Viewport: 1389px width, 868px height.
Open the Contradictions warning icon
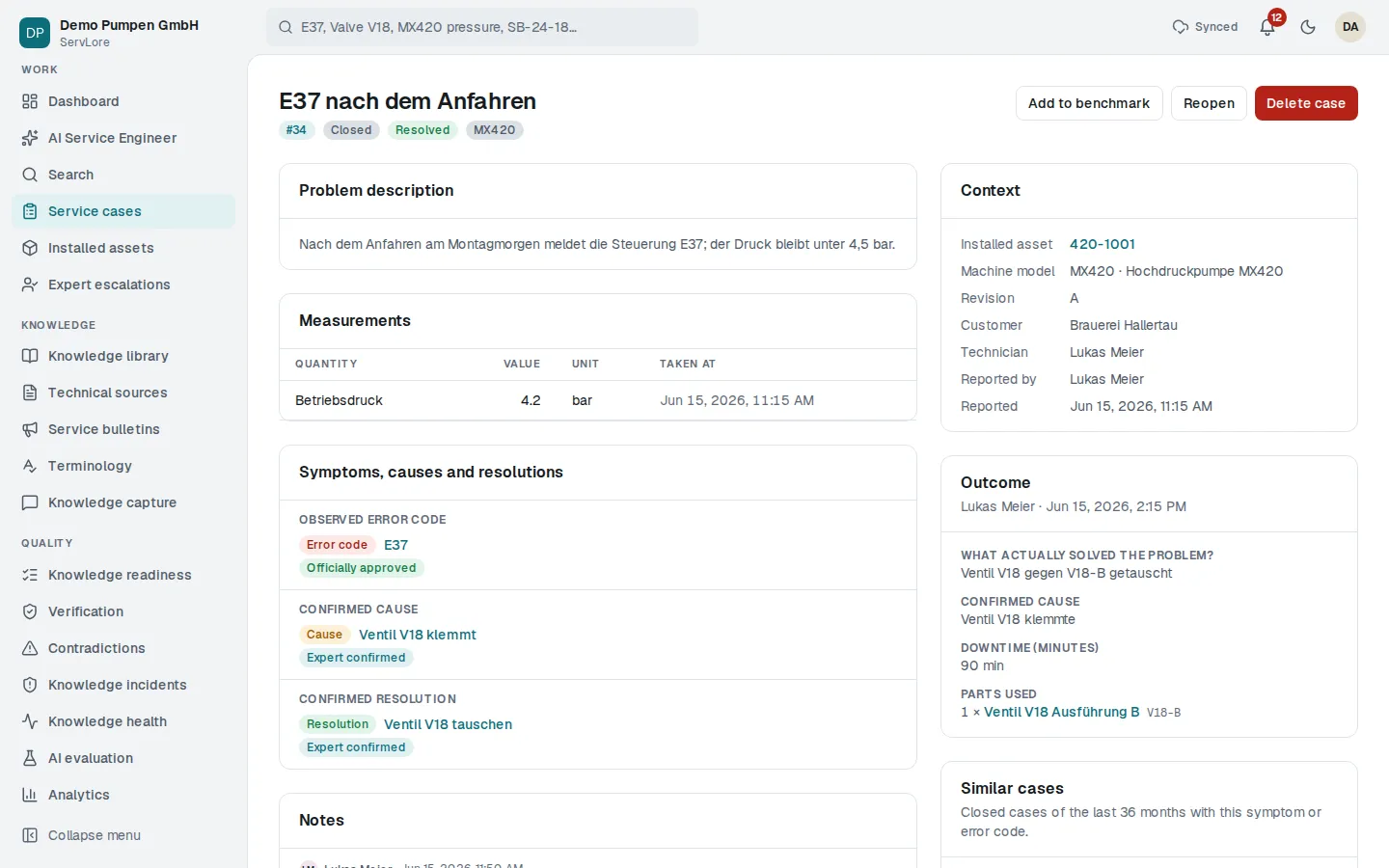[30, 648]
